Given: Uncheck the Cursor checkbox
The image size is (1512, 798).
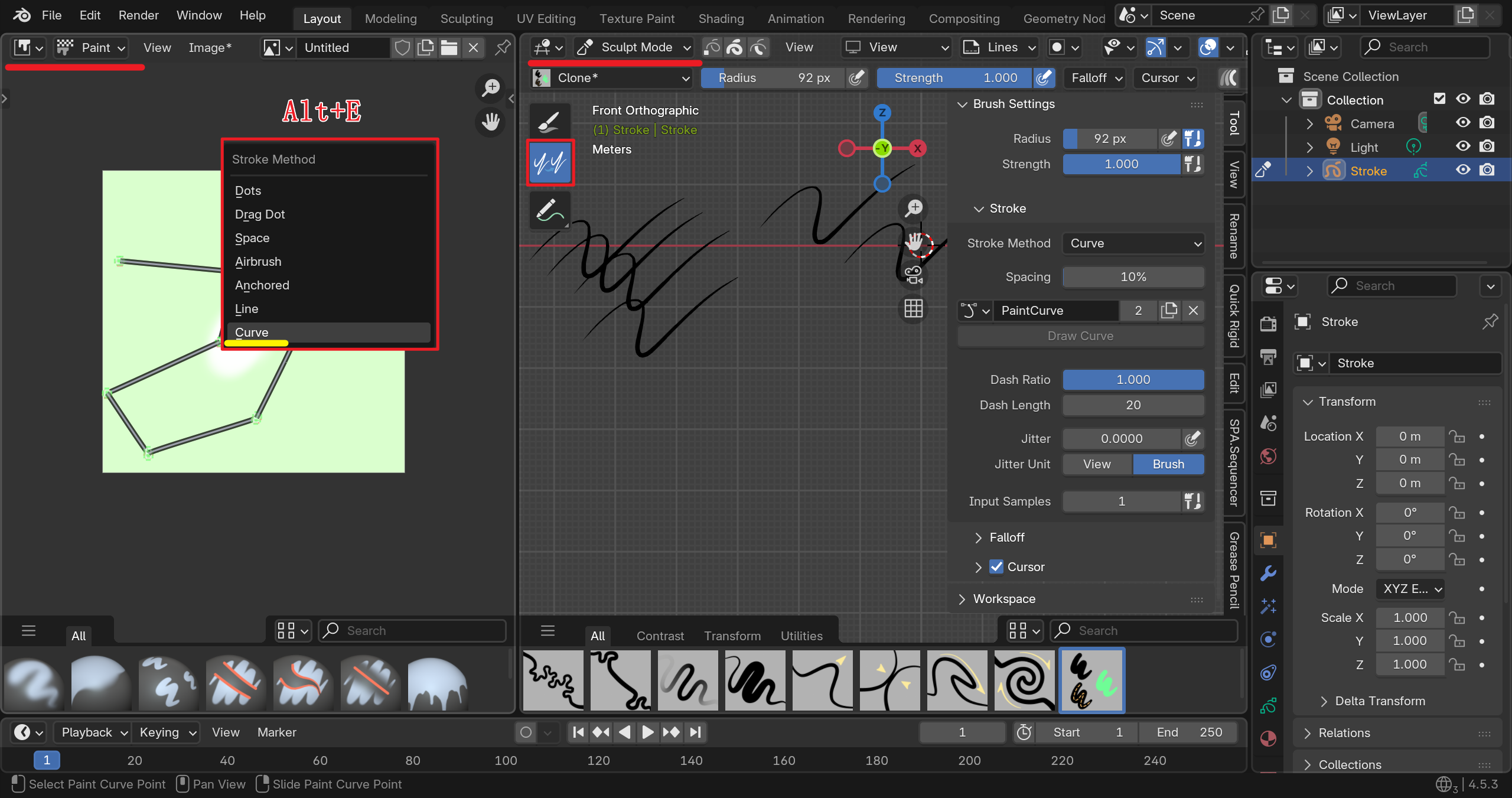Looking at the screenshot, I should 996,566.
